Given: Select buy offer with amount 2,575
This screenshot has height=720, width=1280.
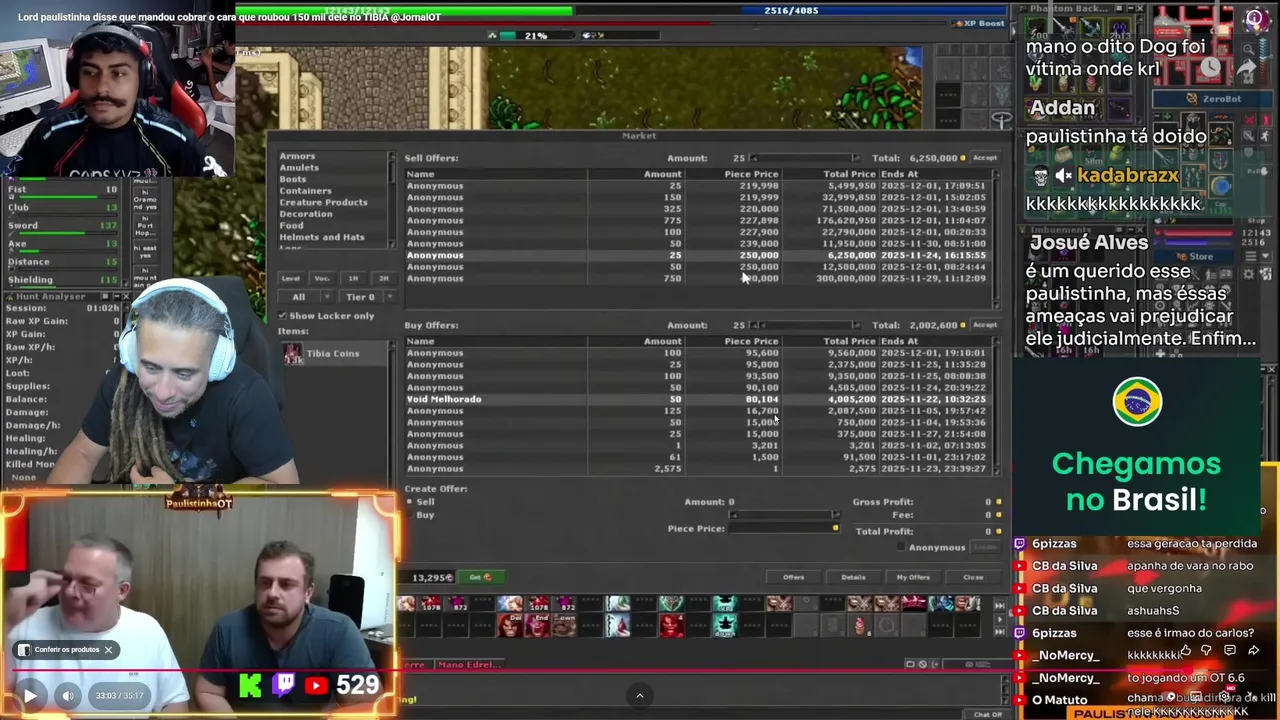Looking at the screenshot, I should (x=697, y=468).
